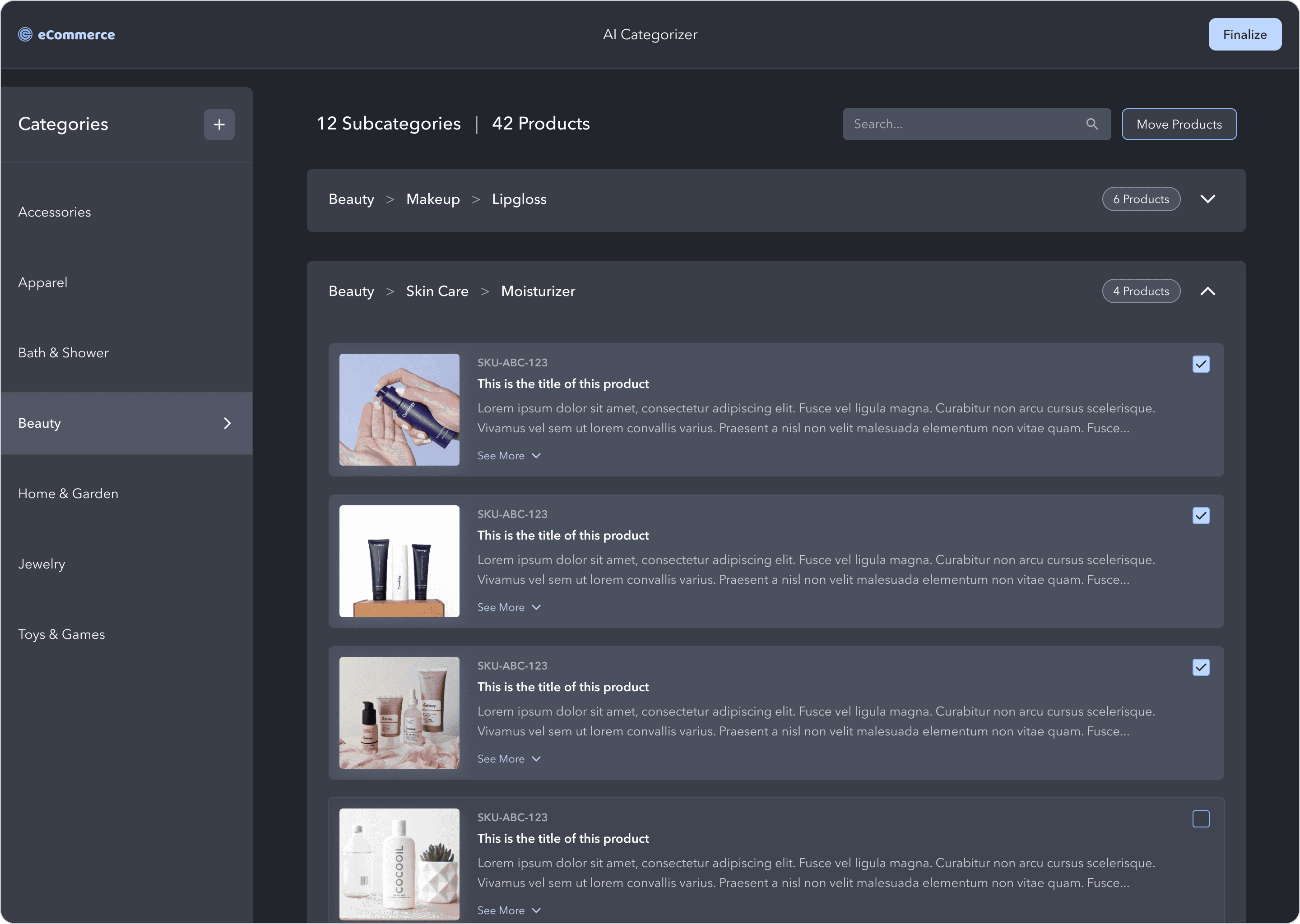
Task: Click the 6 Products count badge
Action: (x=1141, y=199)
